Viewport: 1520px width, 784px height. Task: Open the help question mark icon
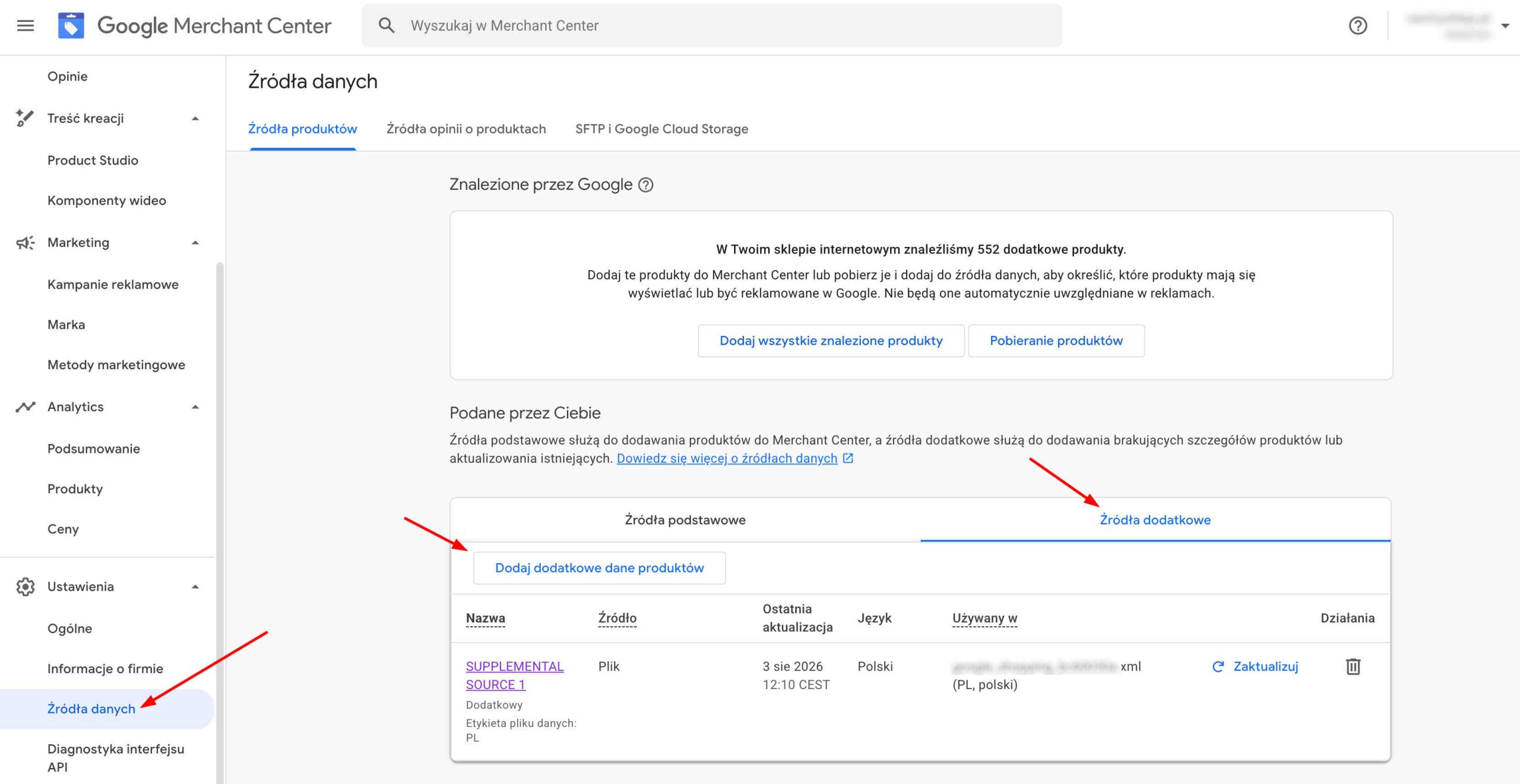click(1358, 26)
